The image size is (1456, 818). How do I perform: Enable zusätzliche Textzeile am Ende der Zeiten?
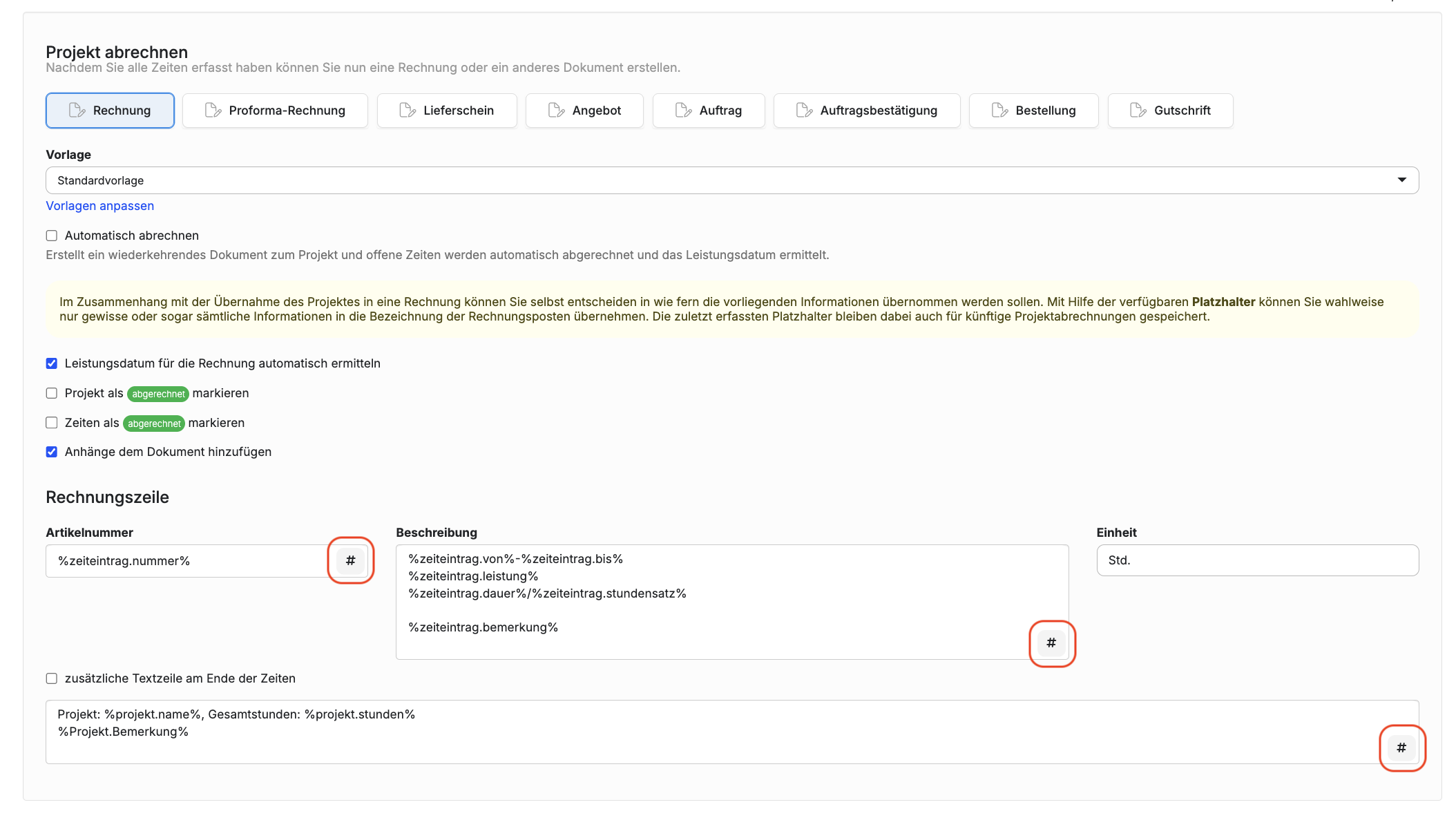52,678
